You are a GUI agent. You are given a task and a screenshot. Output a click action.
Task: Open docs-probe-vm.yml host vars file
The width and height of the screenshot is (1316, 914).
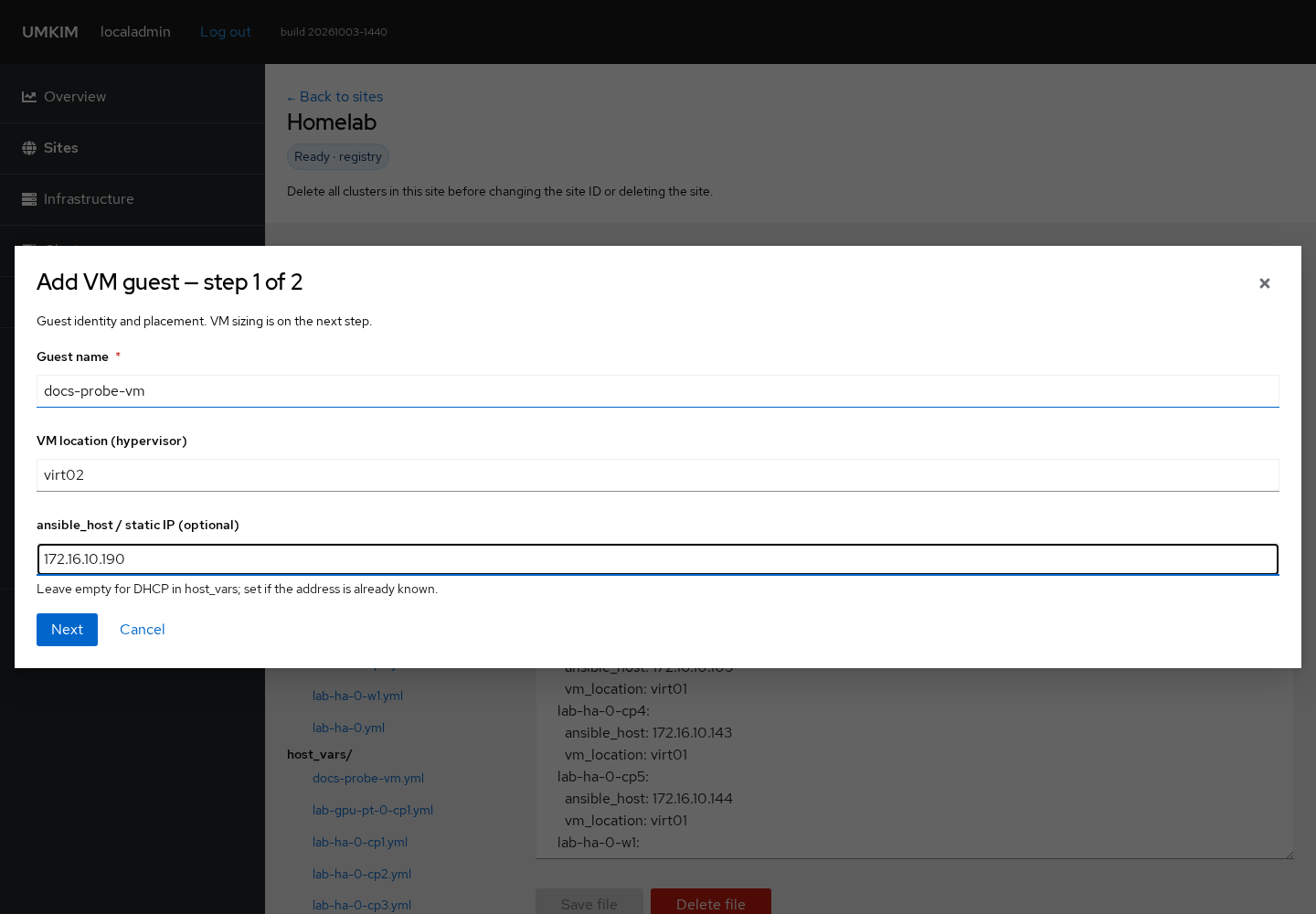pos(368,779)
